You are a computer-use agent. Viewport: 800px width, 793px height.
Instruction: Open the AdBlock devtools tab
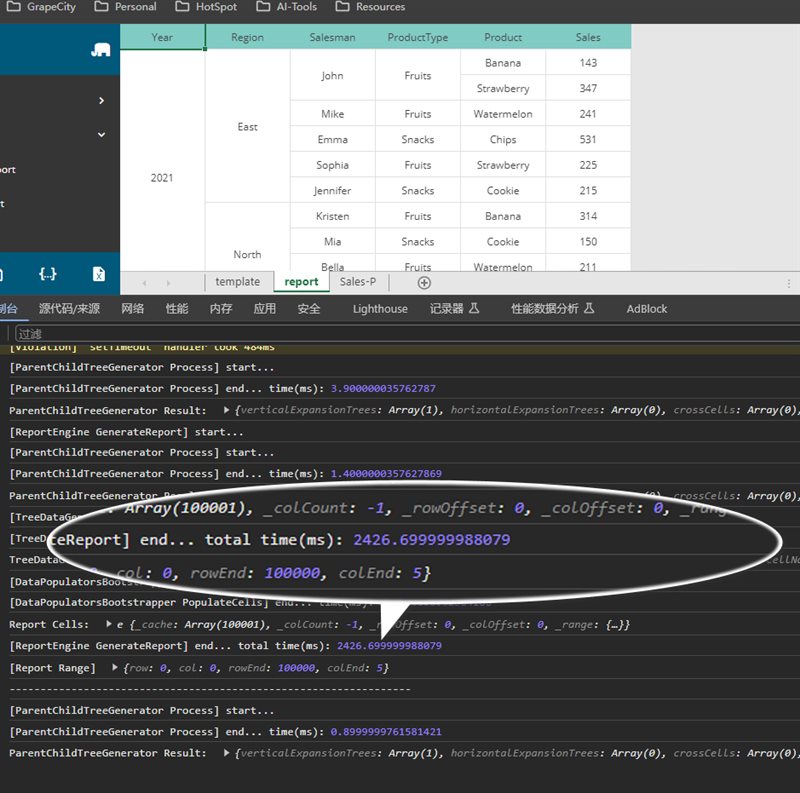pos(646,309)
